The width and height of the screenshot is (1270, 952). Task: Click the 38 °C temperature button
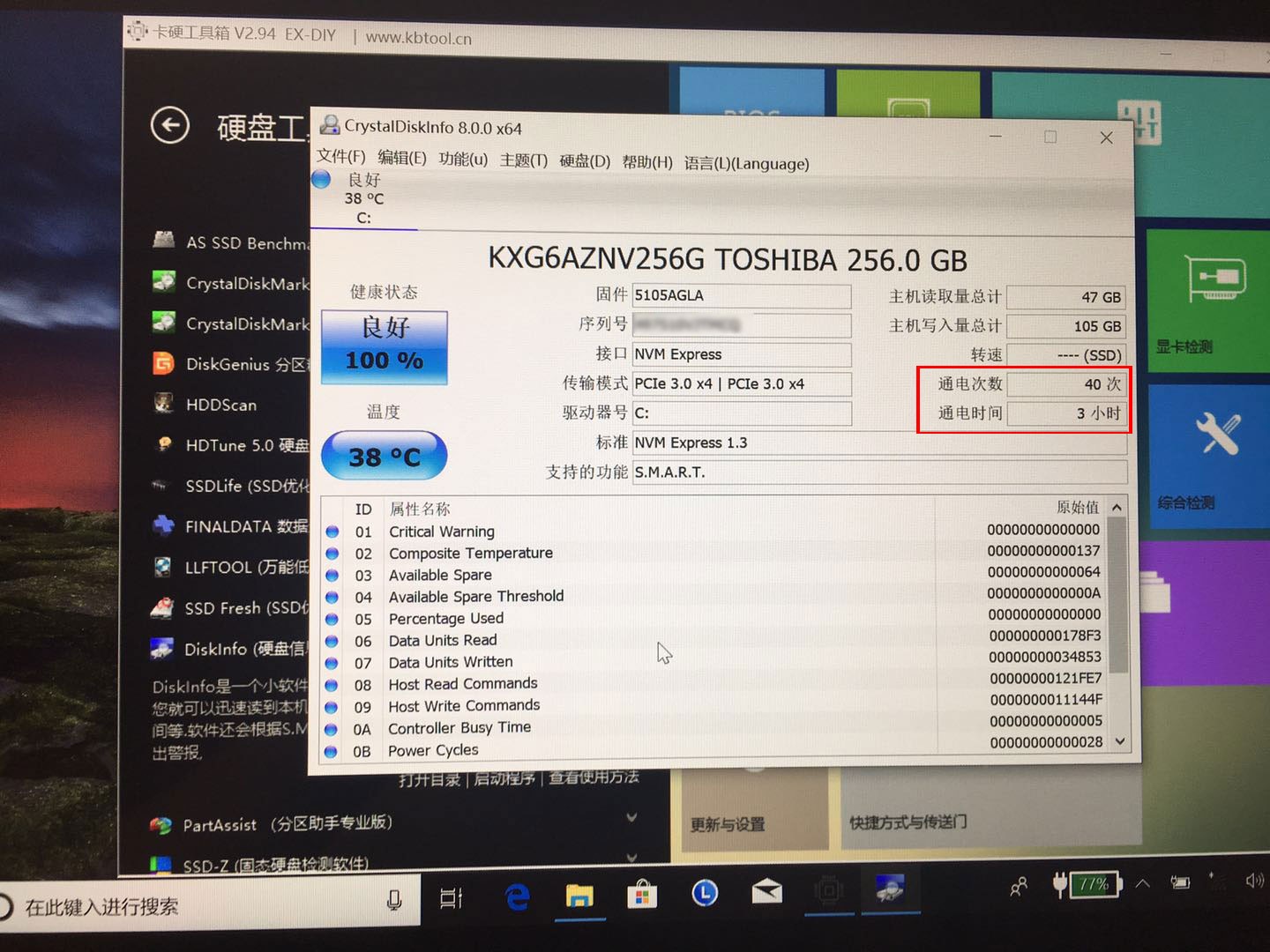tap(385, 456)
